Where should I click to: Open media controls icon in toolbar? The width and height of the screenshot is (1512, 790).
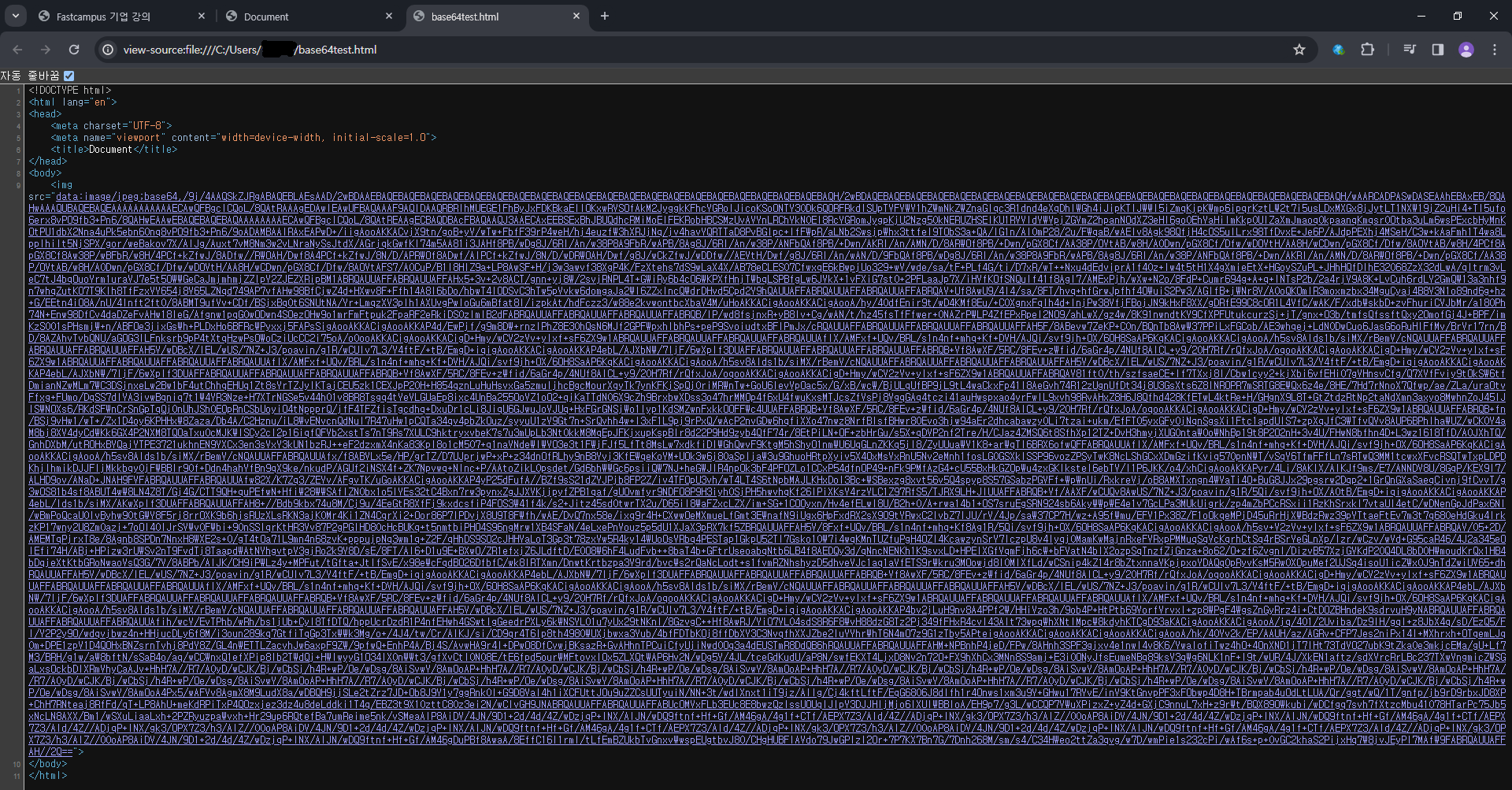[1410, 50]
